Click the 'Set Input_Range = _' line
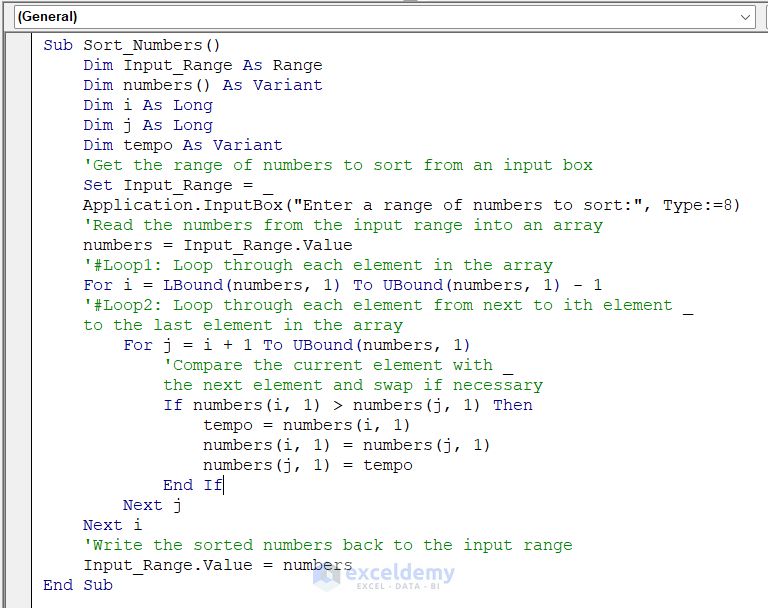The width and height of the screenshot is (768, 608). [x=178, y=185]
